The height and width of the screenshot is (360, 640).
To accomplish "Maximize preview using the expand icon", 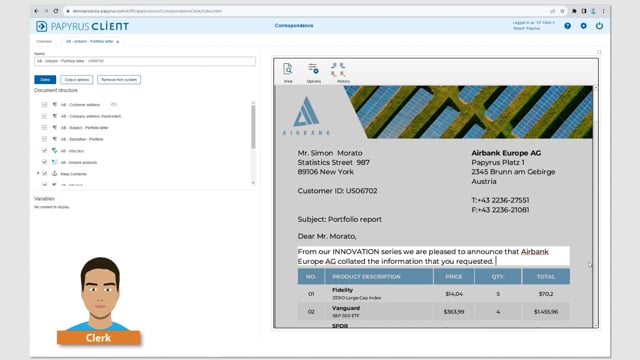I will click(599, 52).
